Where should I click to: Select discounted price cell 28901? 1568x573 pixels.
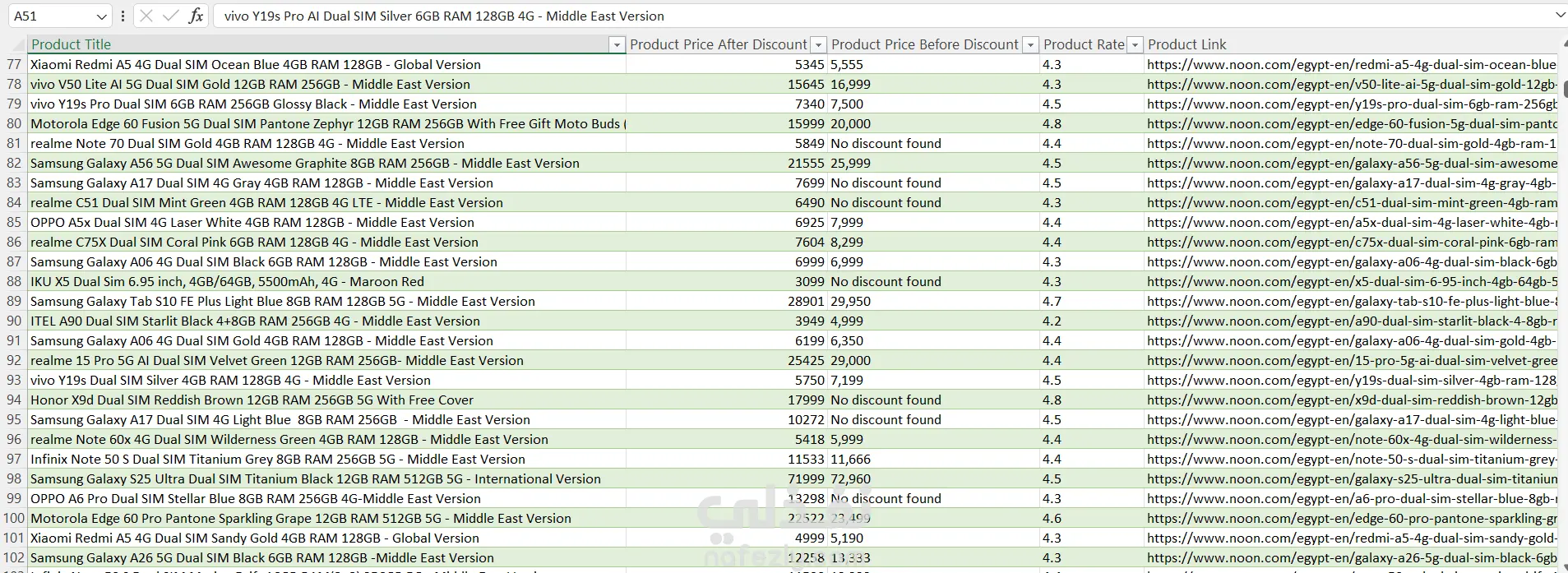click(x=727, y=301)
